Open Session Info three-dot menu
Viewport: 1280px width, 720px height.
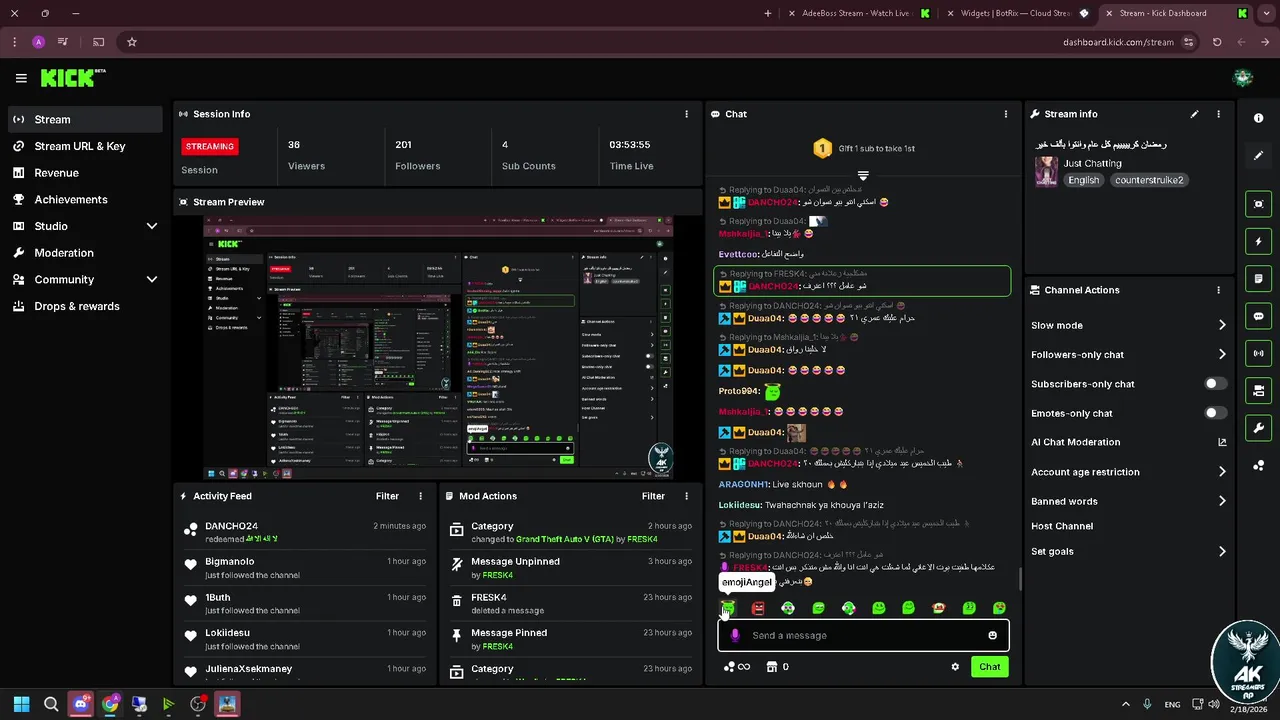[686, 114]
